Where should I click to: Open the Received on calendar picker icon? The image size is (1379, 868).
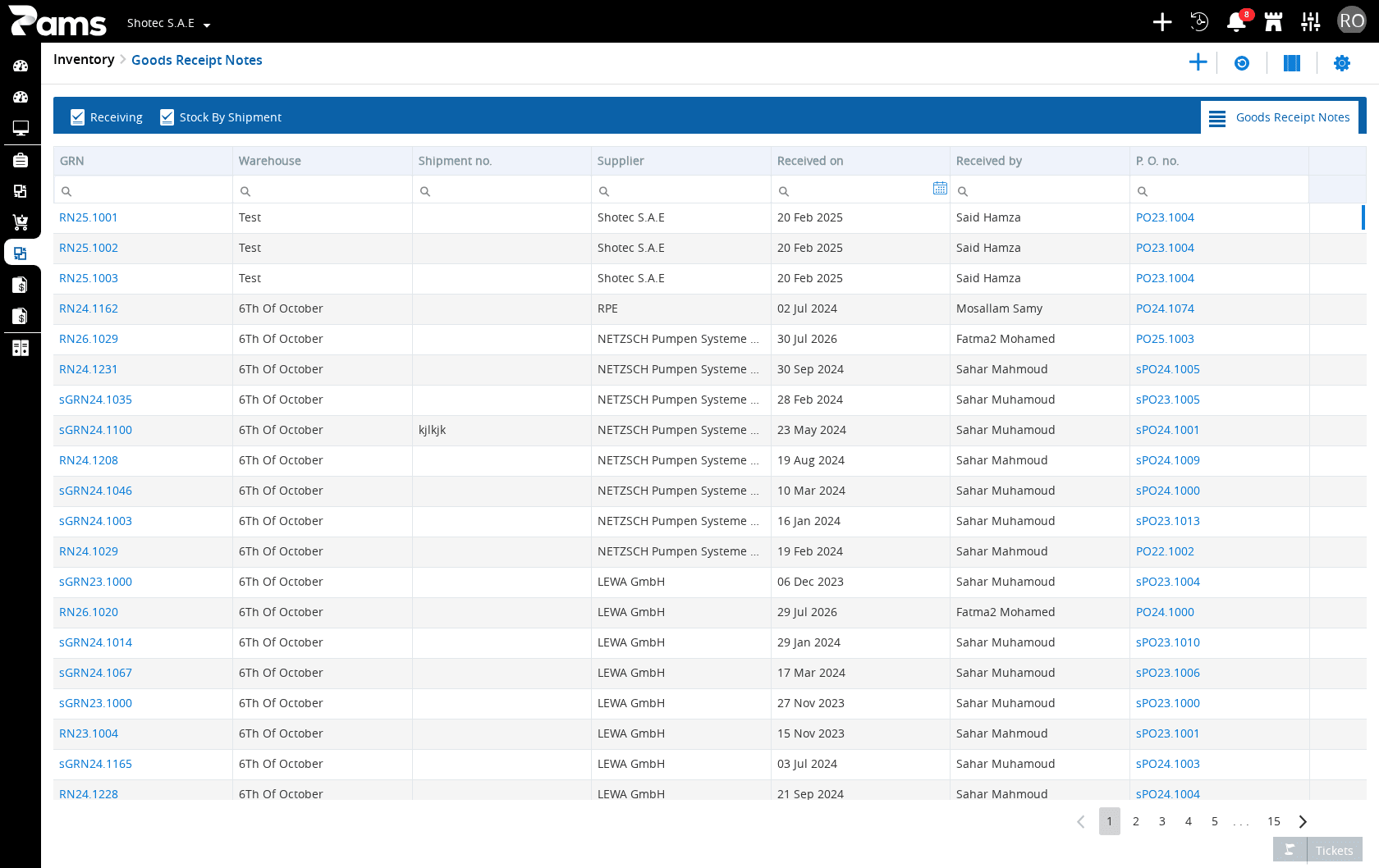[x=940, y=189]
